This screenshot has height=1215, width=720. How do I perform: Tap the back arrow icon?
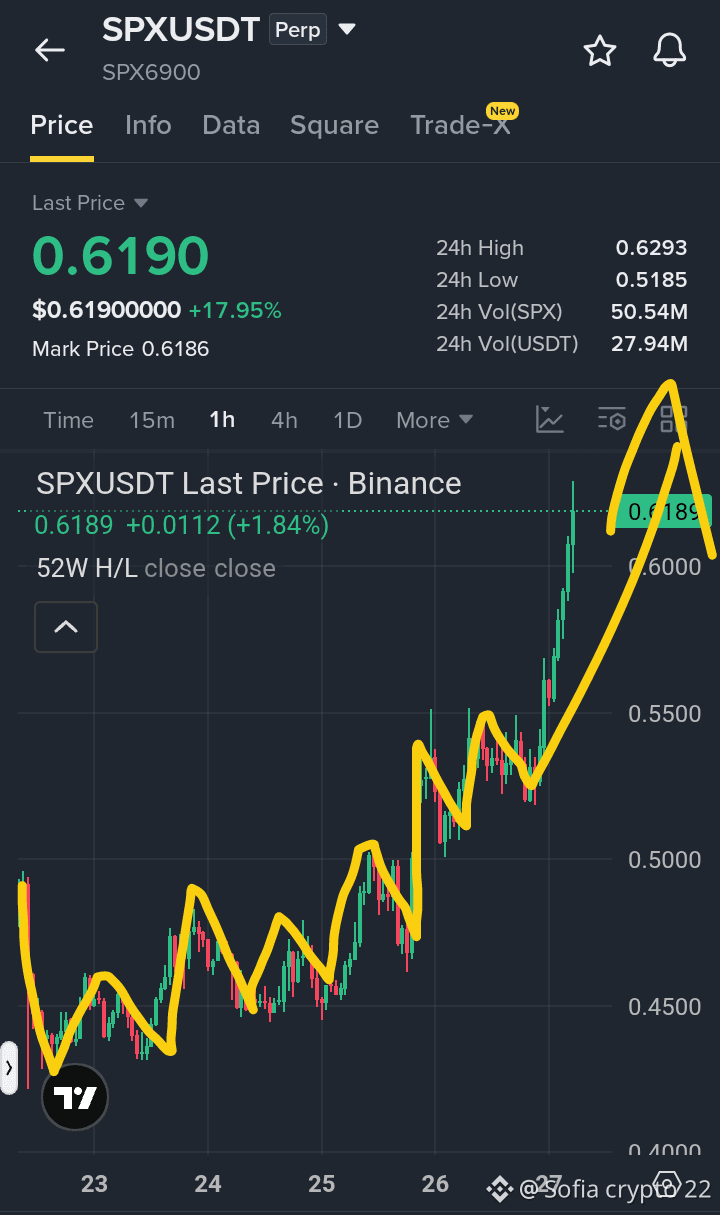pos(49,50)
